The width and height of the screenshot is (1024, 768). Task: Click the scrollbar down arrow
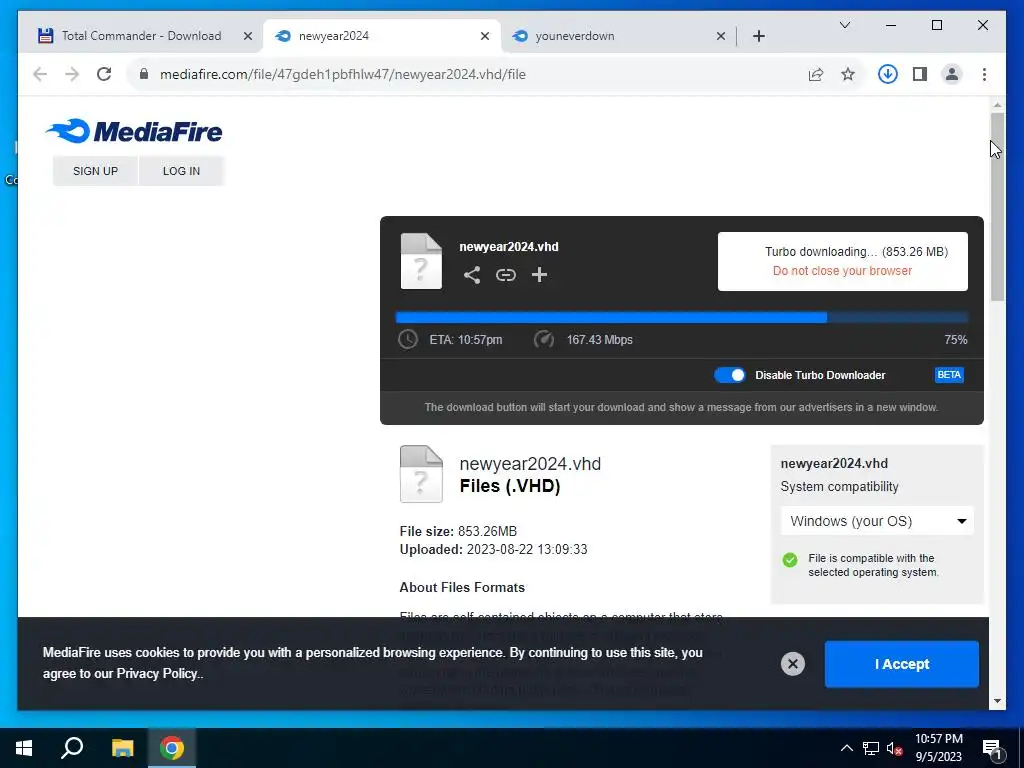coord(997,701)
